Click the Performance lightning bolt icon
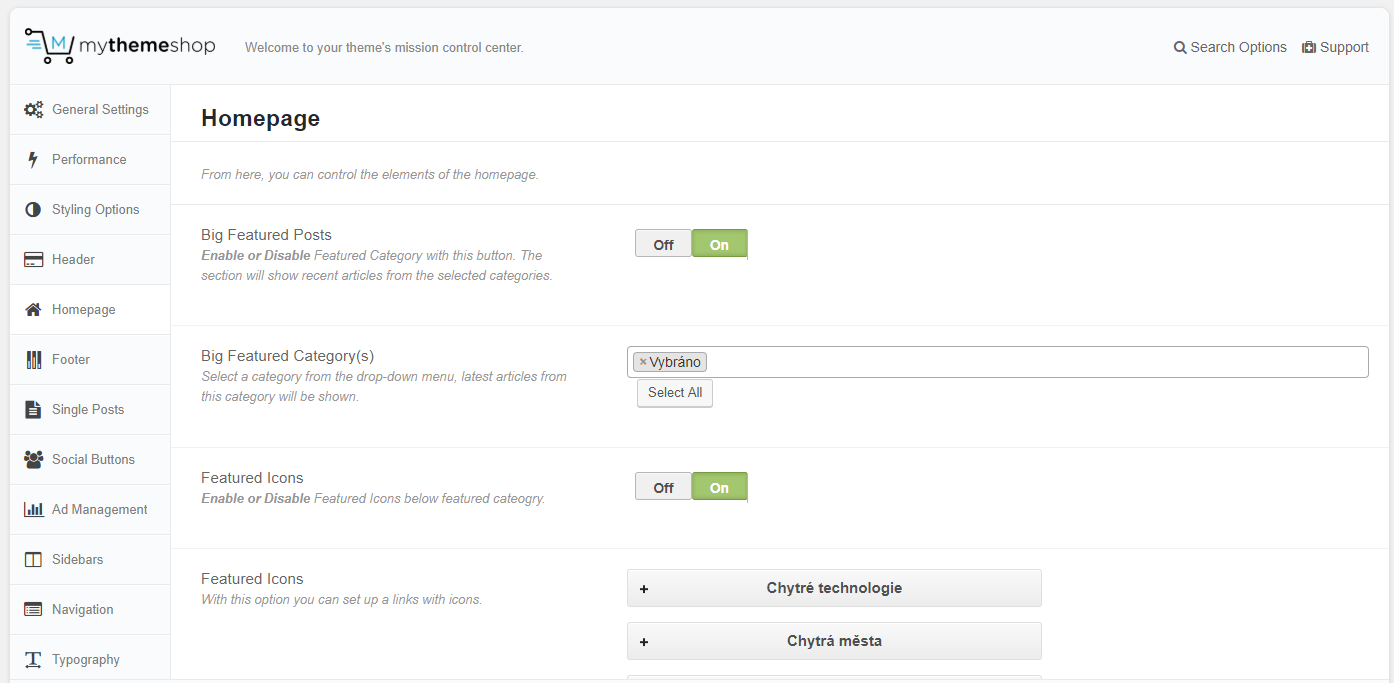This screenshot has height=683, width=1394. (x=33, y=160)
